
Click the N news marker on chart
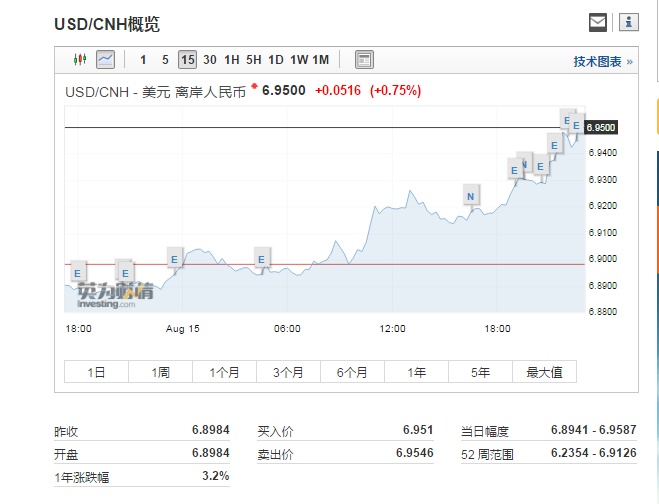point(470,196)
